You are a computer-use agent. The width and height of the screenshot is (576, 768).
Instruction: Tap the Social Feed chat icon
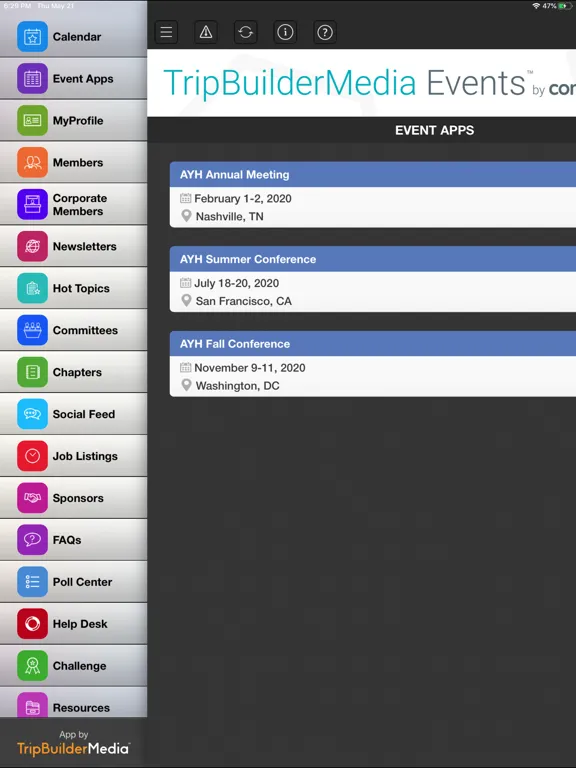click(x=32, y=414)
